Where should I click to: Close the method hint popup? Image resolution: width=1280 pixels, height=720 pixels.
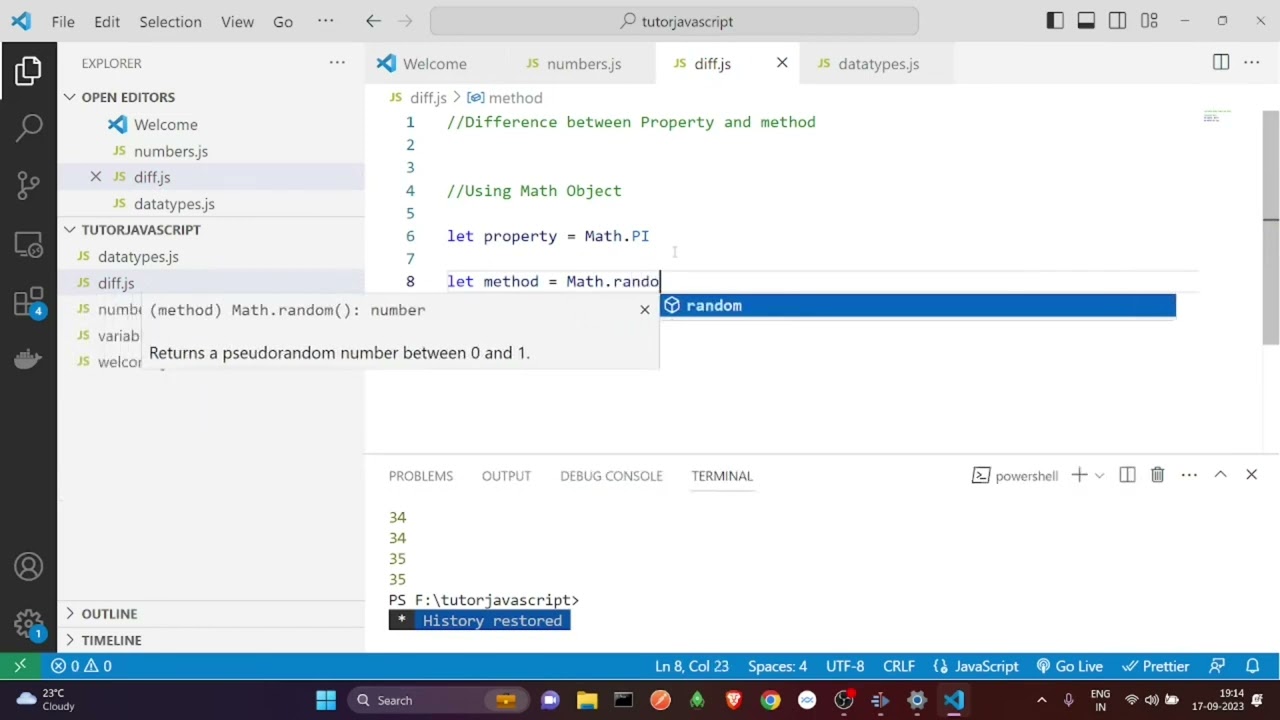(645, 310)
